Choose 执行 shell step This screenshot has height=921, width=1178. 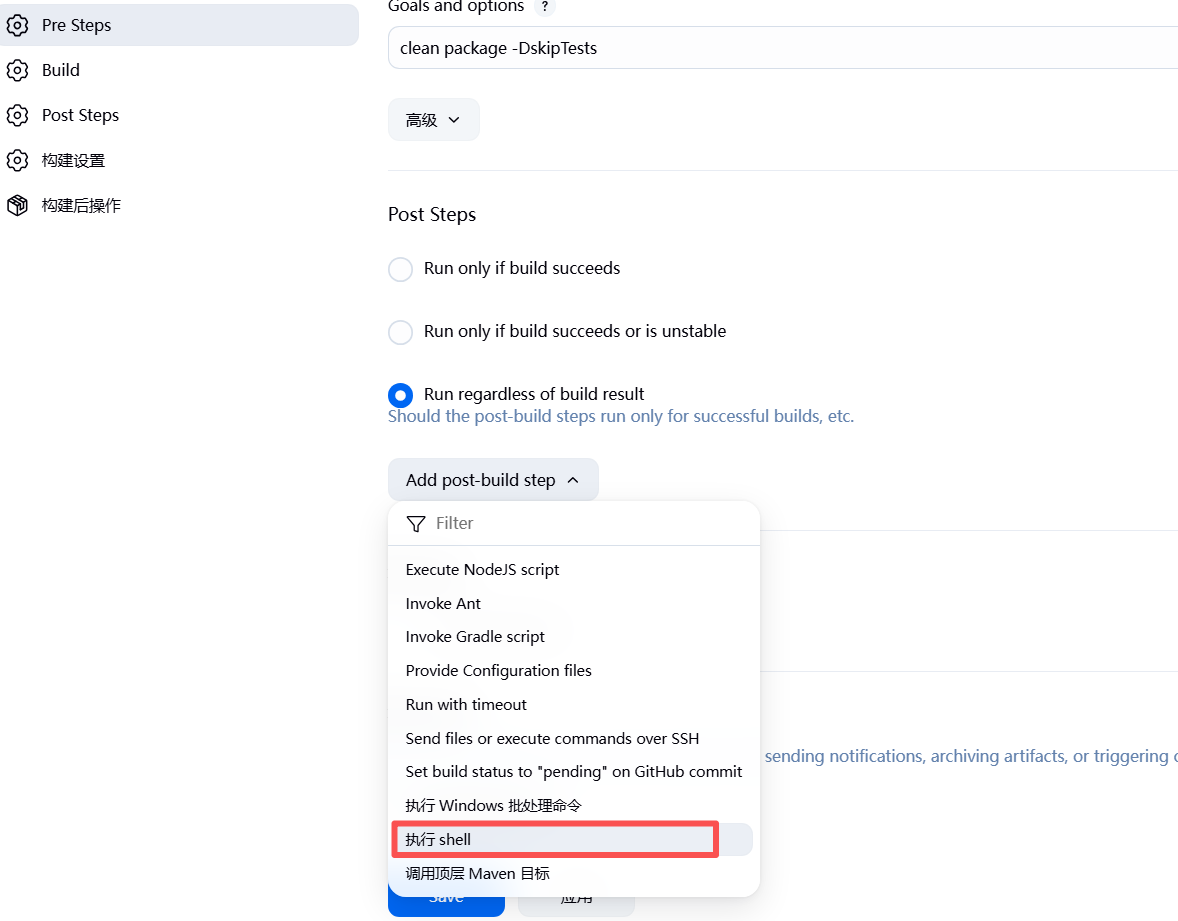coord(574,839)
